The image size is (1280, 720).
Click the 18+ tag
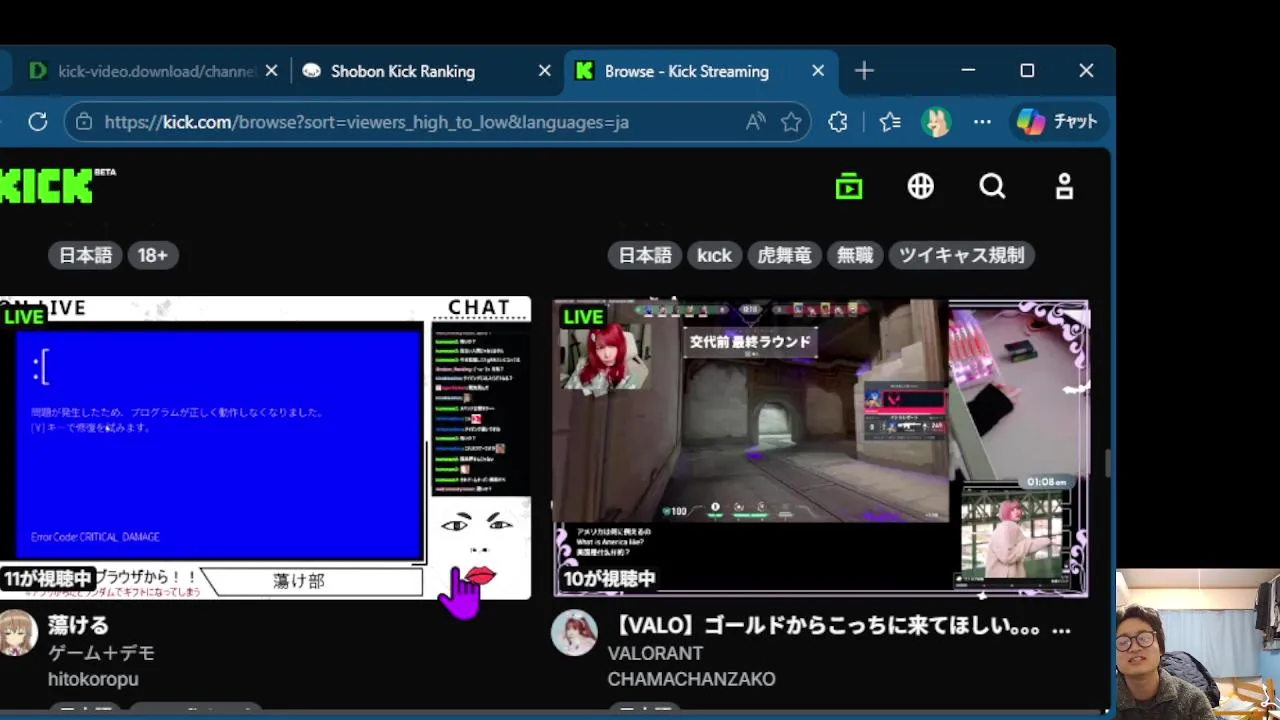tap(152, 255)
